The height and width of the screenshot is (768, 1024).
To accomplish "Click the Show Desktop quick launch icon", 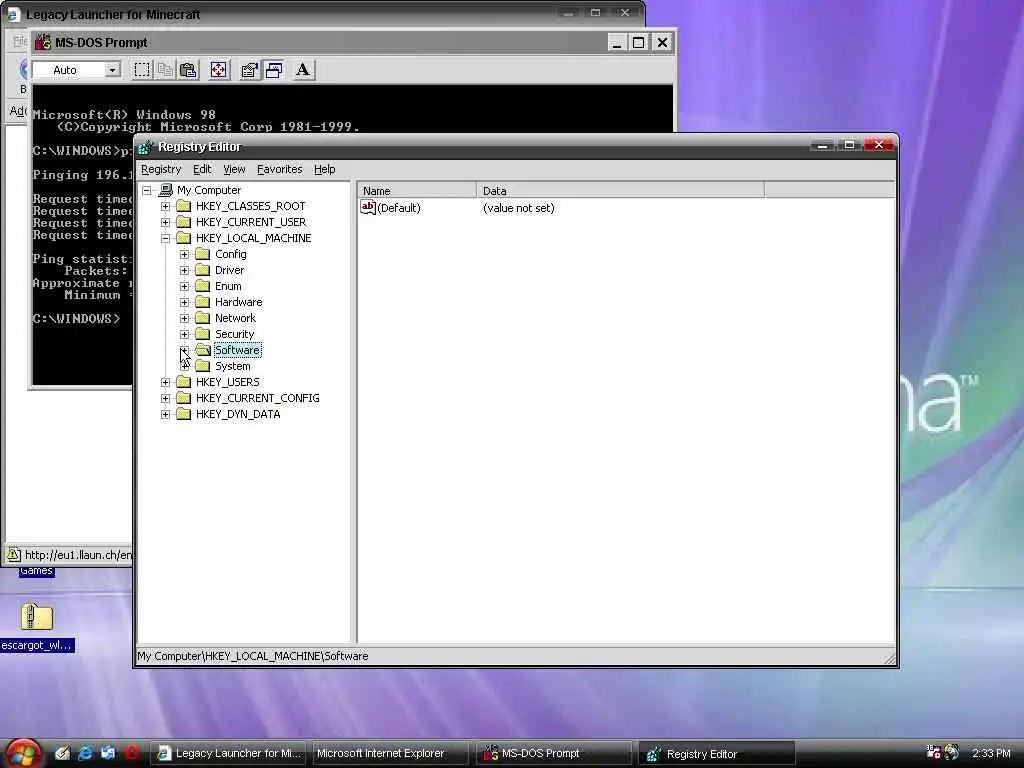I will click(x=62, y=753).
